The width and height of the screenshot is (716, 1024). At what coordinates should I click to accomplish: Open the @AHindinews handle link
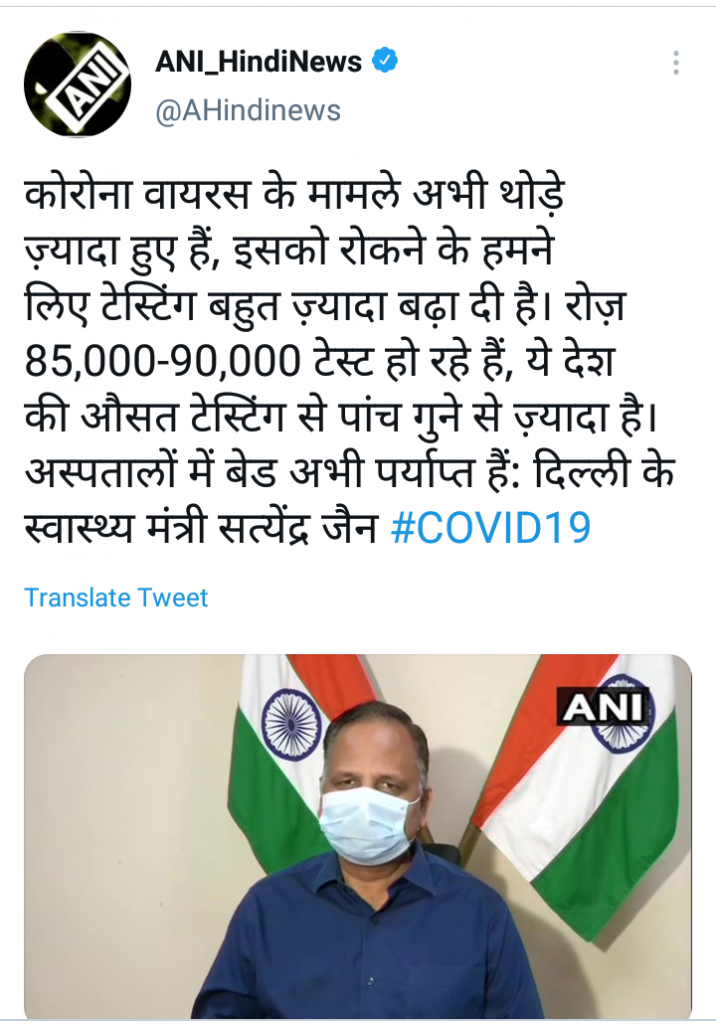(x=248, y=110)
